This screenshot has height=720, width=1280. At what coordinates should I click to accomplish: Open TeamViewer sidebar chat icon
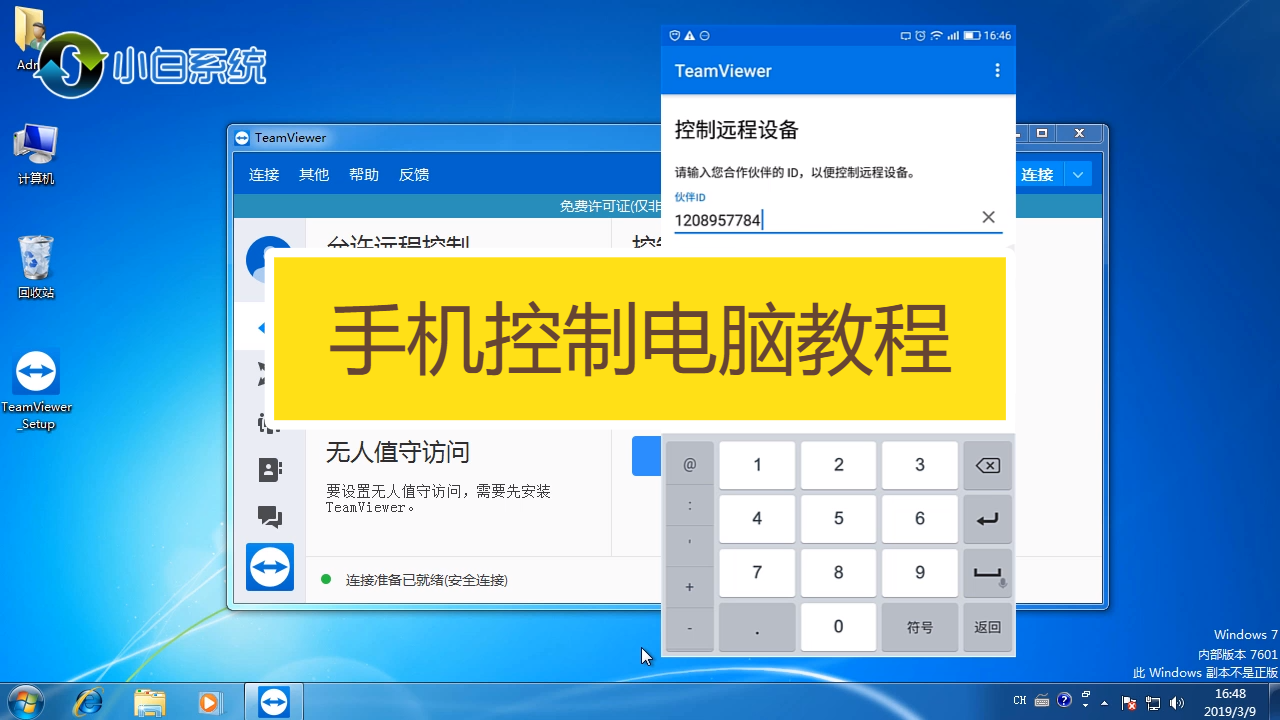coord(270,517)
